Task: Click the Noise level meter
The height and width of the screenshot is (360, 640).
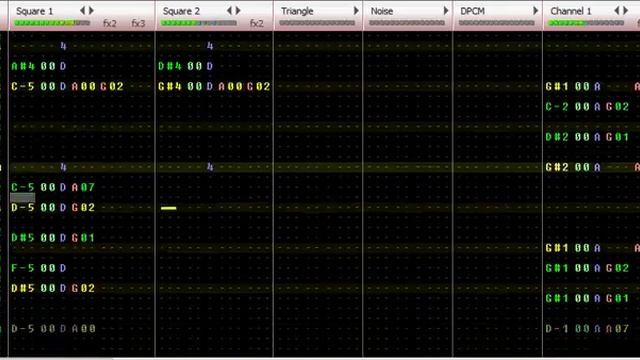Action: [407, 23]
